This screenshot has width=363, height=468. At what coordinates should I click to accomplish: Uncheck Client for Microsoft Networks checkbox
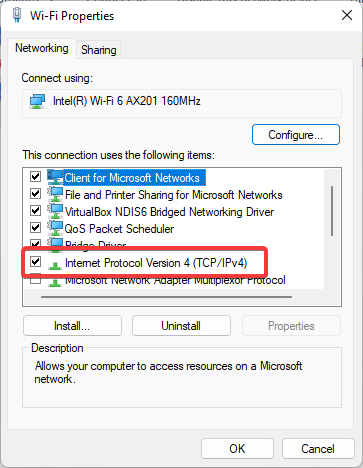pos(35,176)
